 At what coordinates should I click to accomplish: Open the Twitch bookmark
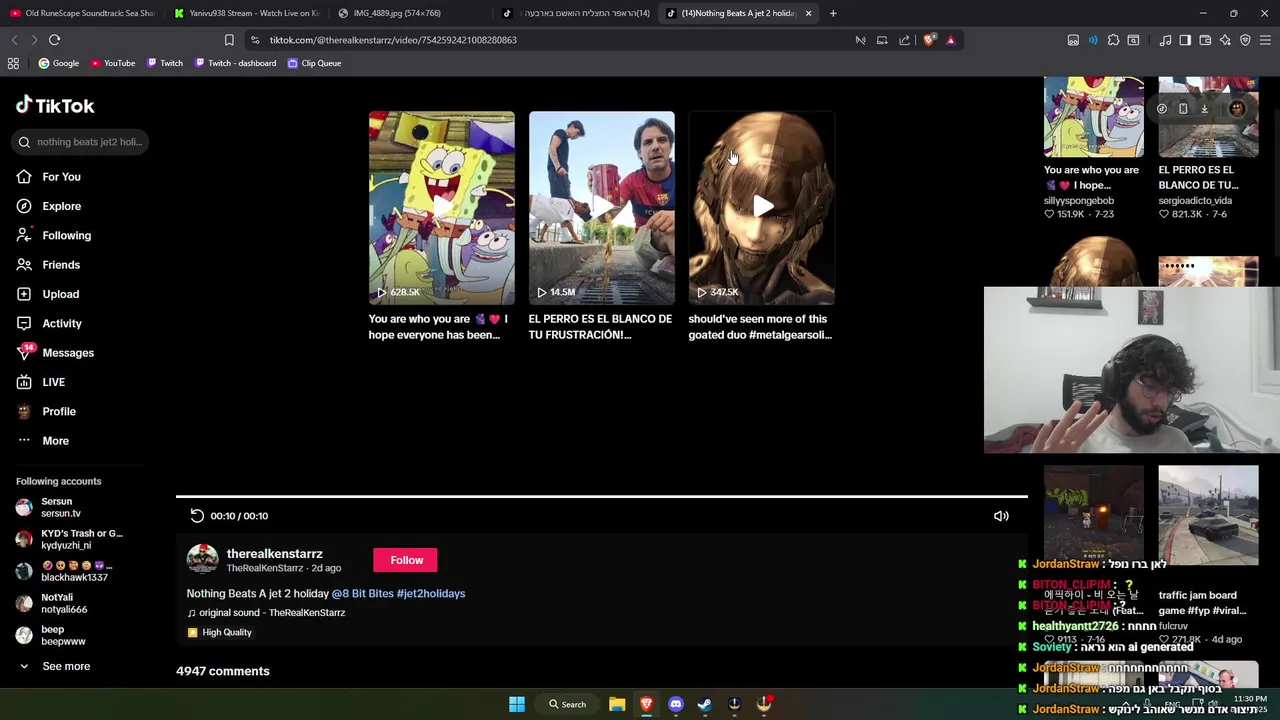pos(165,63)
